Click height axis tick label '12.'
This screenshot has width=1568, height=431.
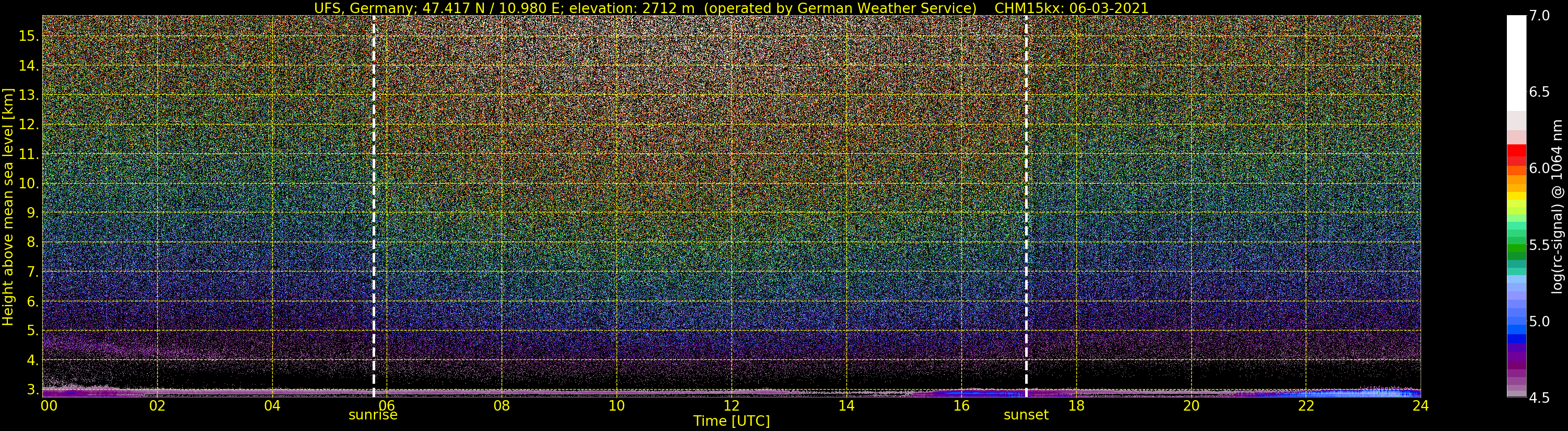coord(29,124)
